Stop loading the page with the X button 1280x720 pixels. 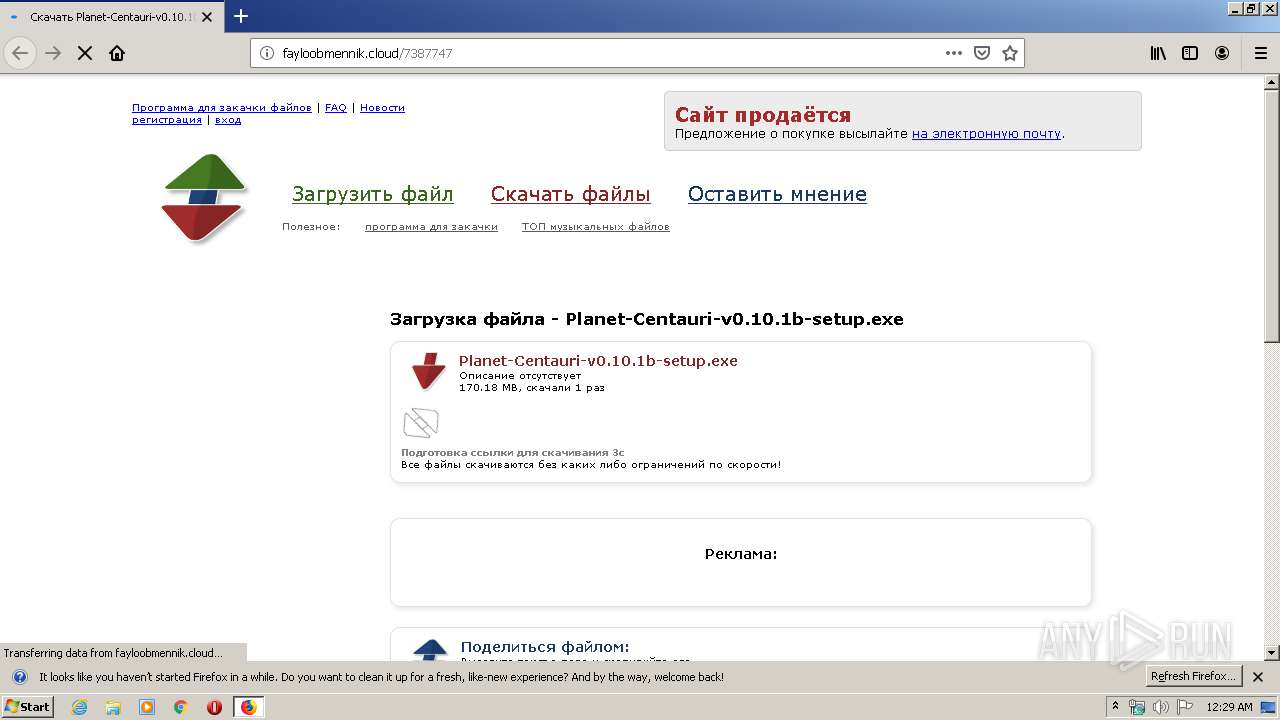click(85, 53)
